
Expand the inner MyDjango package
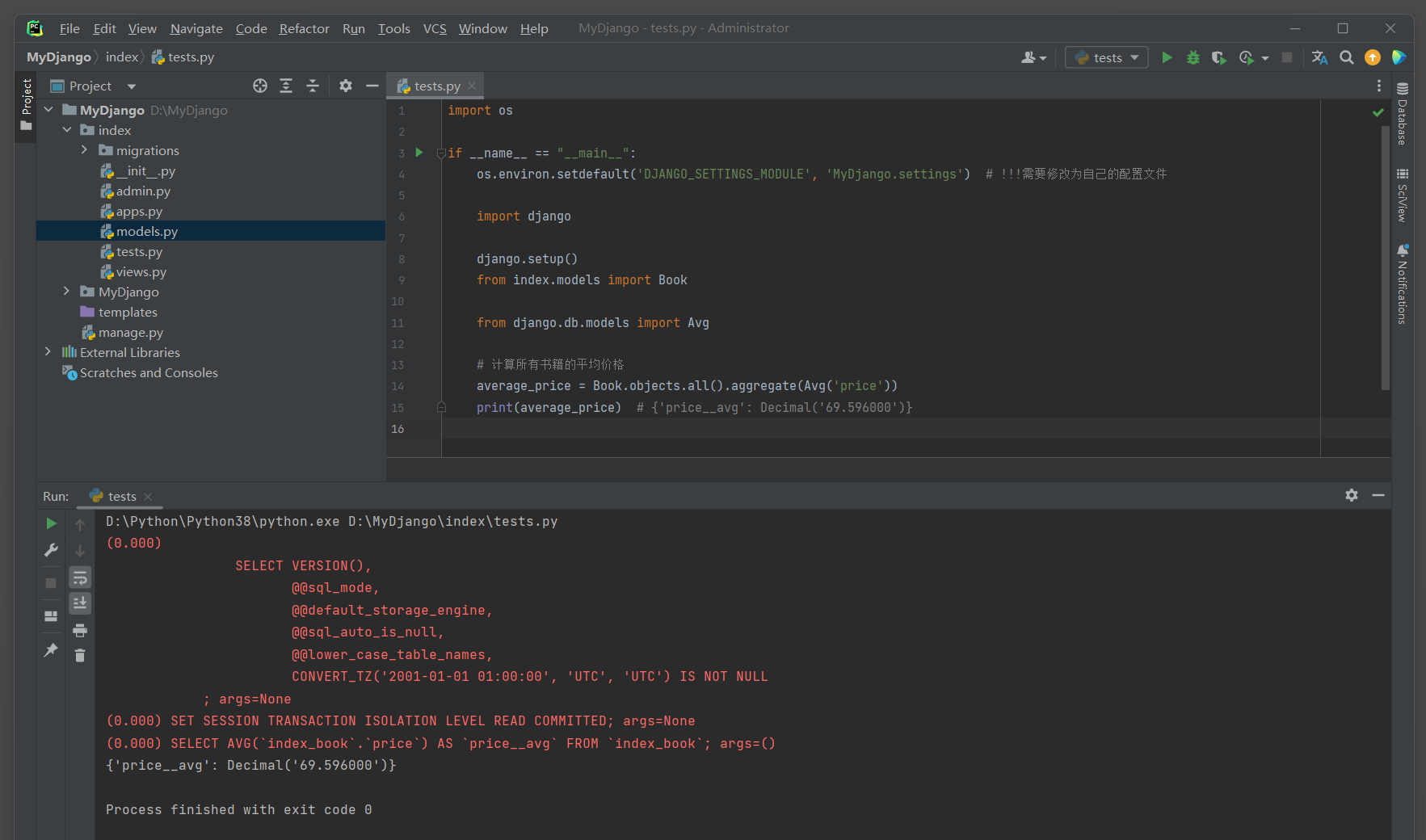(x=67, y=291)
